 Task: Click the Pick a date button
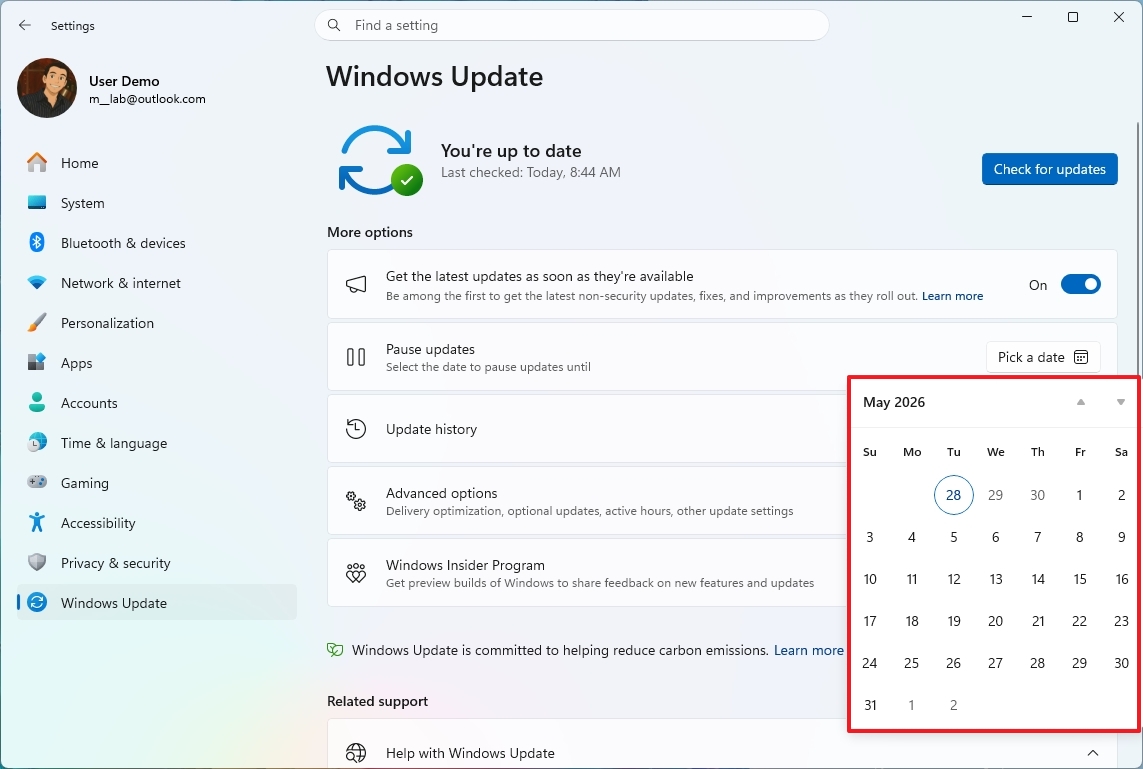click(x=1043, y=356)
